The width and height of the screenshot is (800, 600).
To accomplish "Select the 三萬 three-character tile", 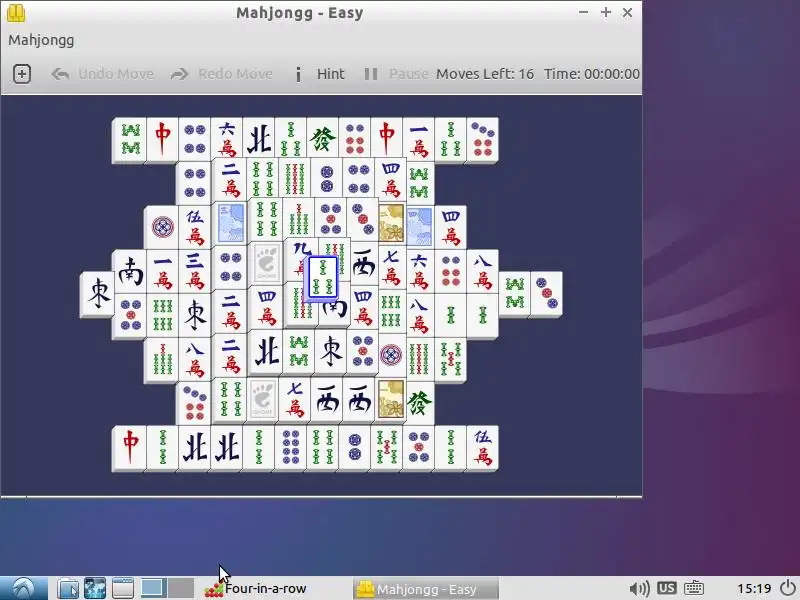I will coord(195,271).
